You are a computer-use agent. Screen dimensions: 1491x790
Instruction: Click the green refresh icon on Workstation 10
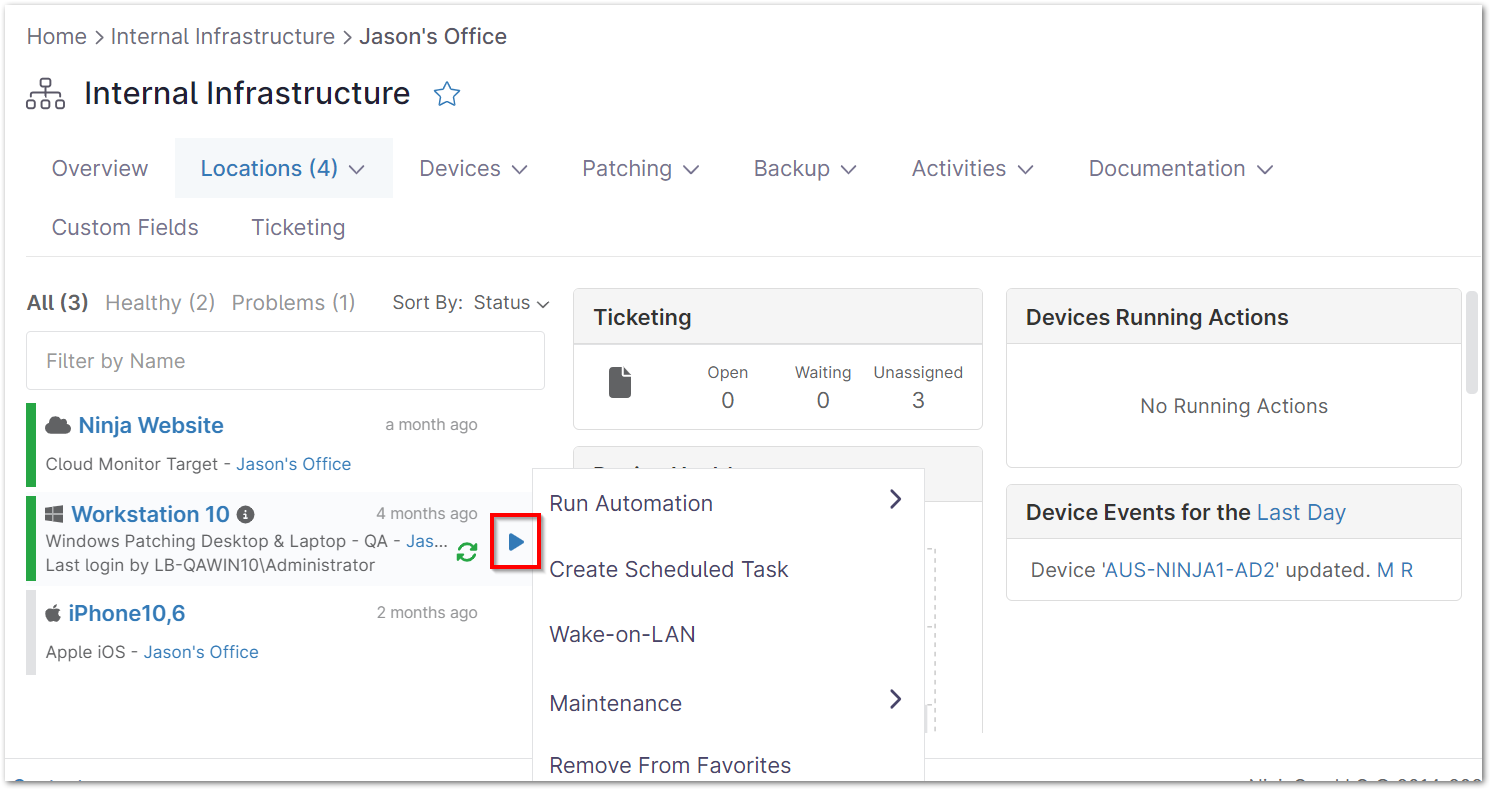pos(466,551)
